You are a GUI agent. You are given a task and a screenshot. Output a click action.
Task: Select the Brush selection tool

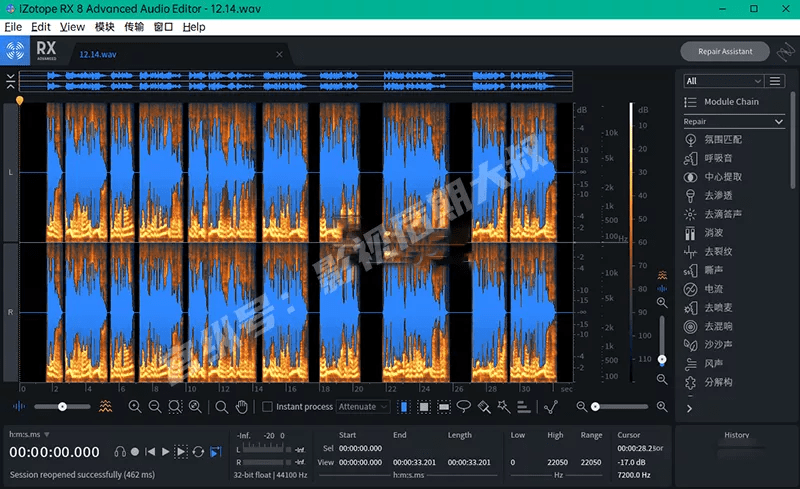484,407
